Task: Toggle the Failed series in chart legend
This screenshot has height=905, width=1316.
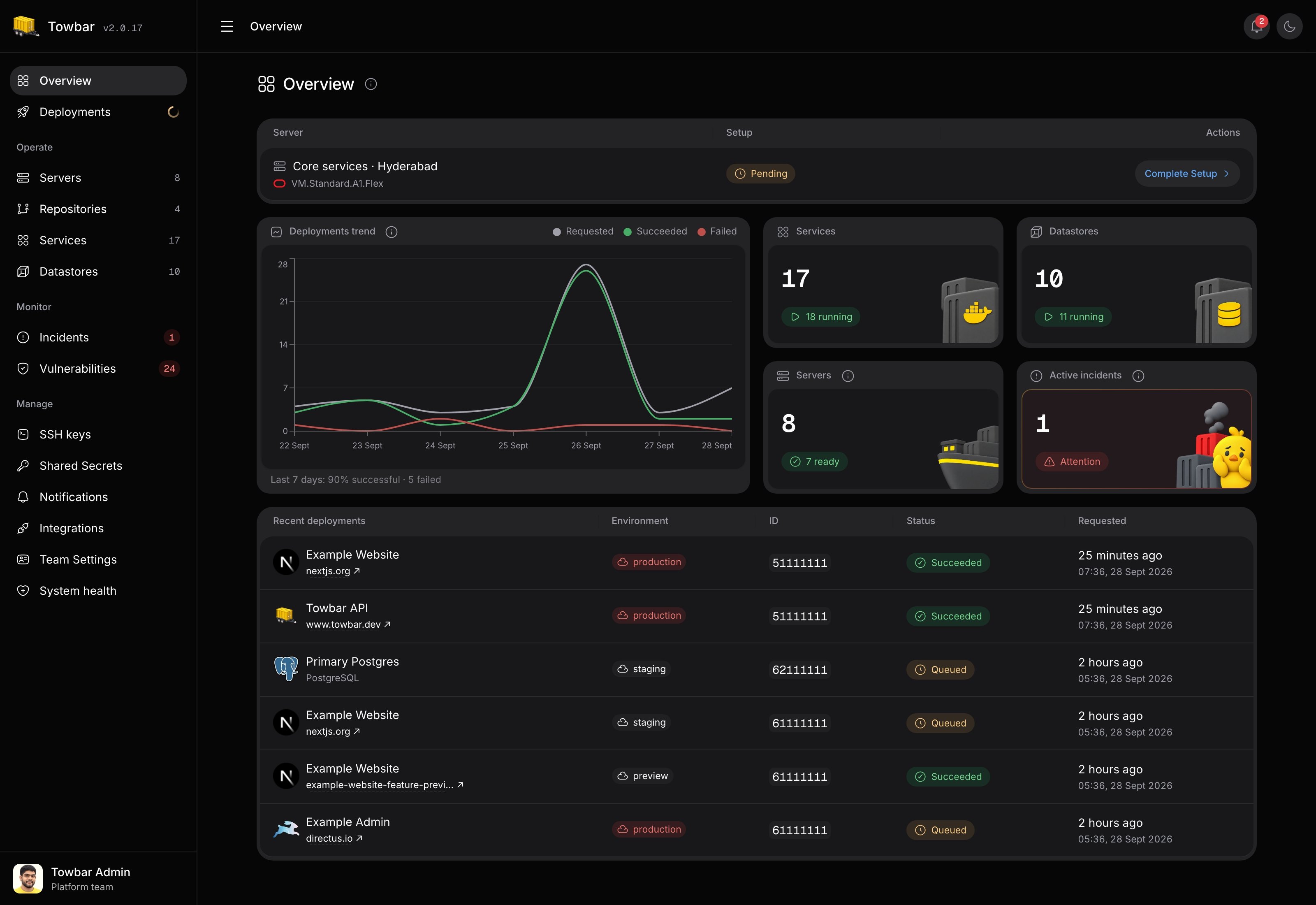Action: 717,231
